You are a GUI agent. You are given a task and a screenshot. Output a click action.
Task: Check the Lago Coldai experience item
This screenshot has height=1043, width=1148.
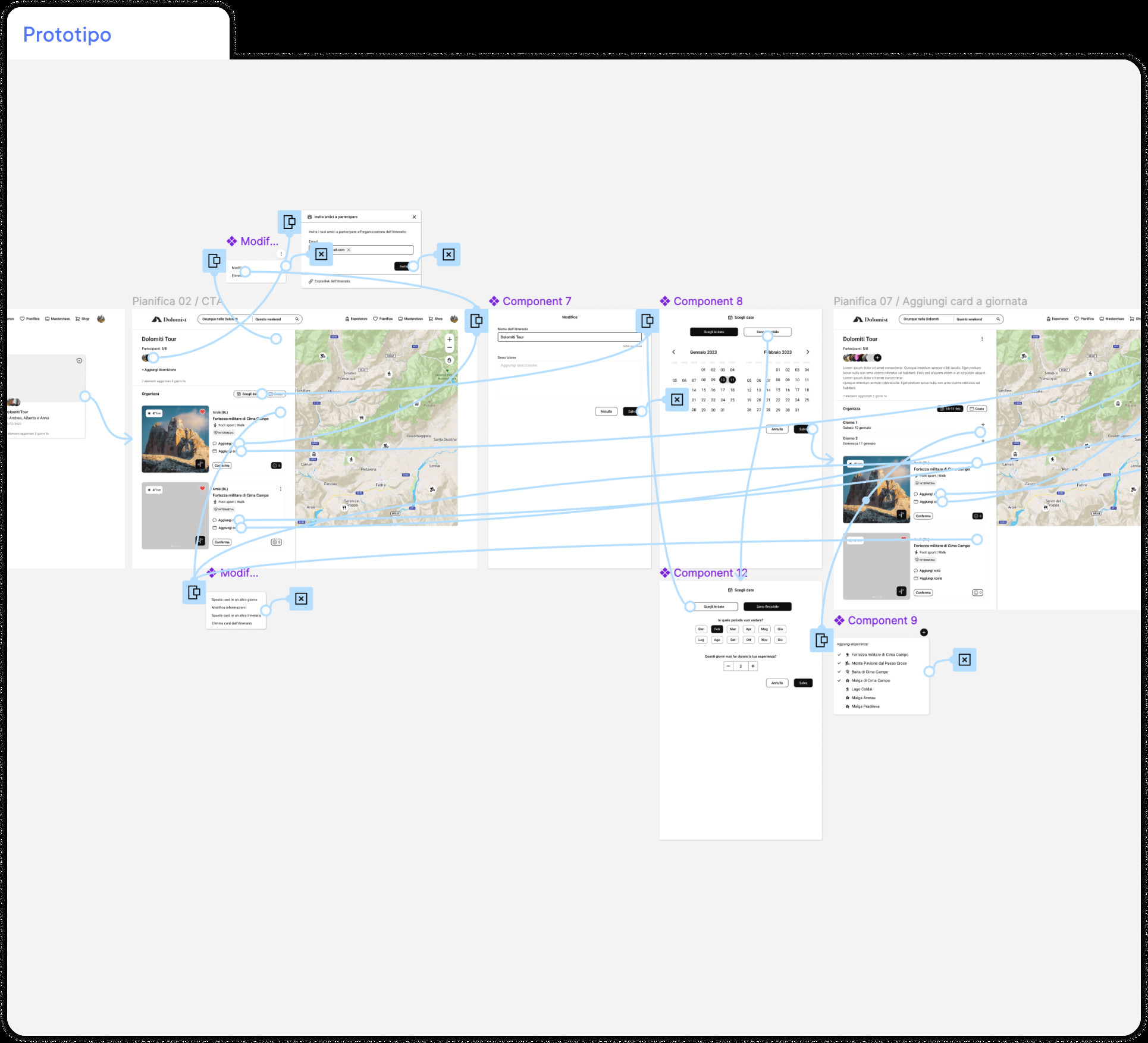coord(861,689)
